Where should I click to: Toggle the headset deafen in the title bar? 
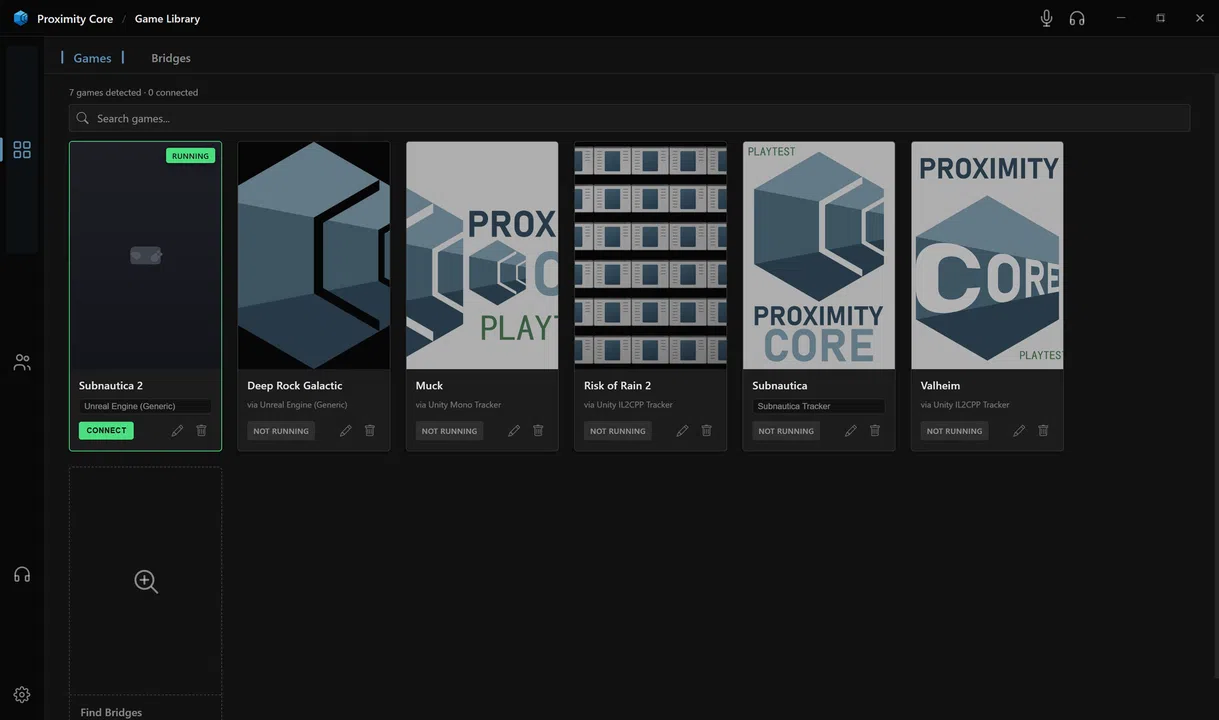[1077, 18]
